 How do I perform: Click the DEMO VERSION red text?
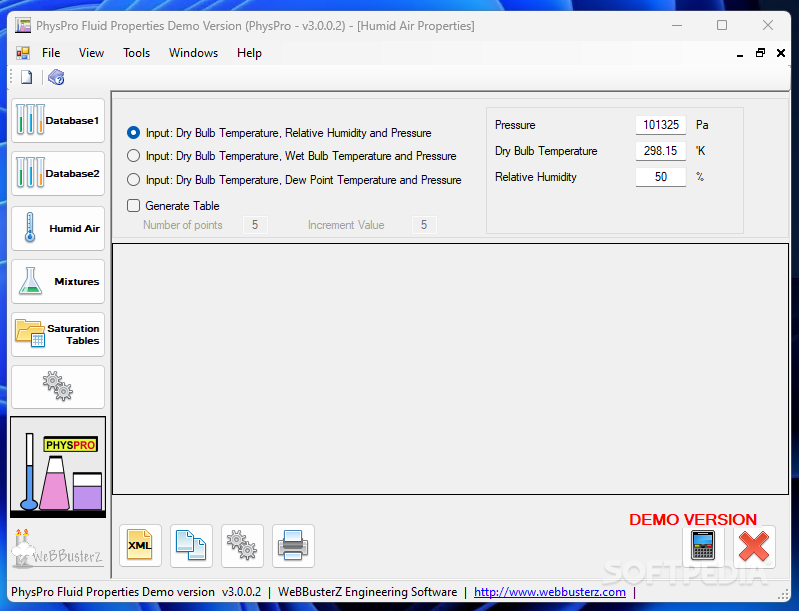[693, 519]
